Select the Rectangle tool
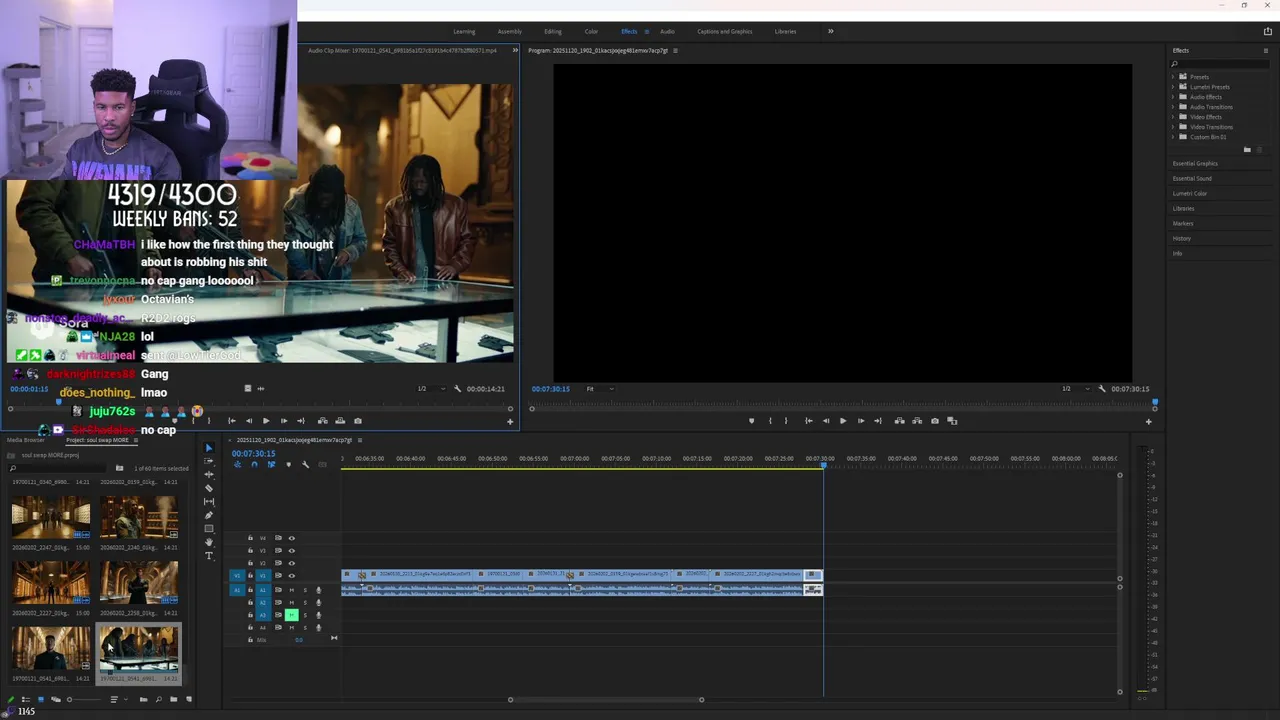Image resolution: width=1280 pixels, height=720 pixels. (x=209, y=529)
